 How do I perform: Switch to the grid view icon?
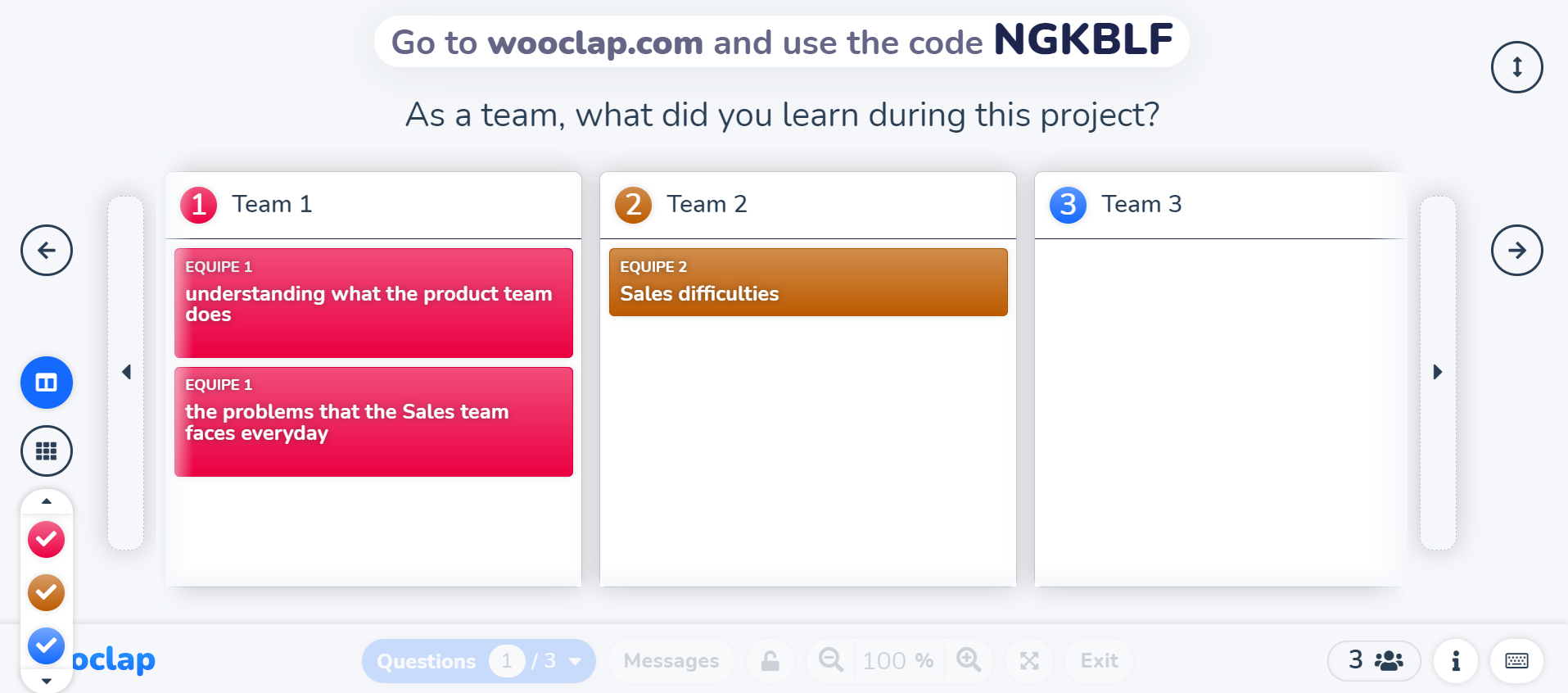[47, 451]
